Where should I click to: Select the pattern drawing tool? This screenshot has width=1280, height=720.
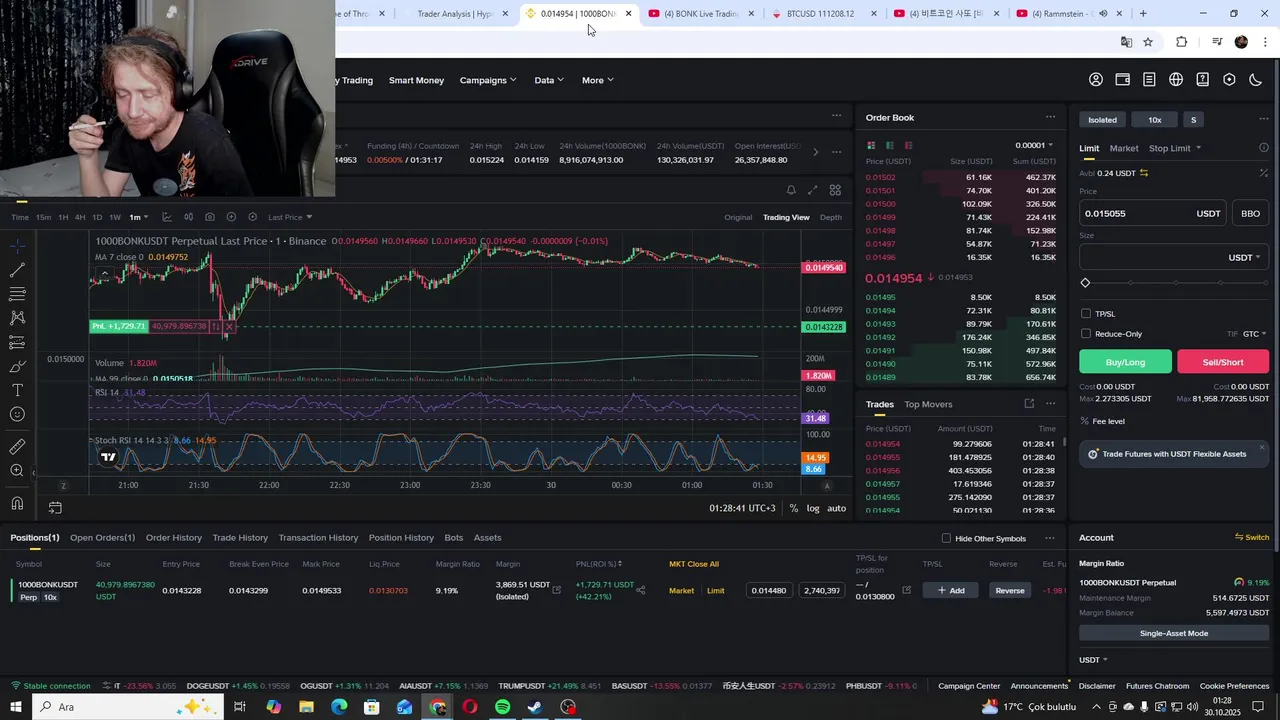pyautogui.click(x=17, y=318)
